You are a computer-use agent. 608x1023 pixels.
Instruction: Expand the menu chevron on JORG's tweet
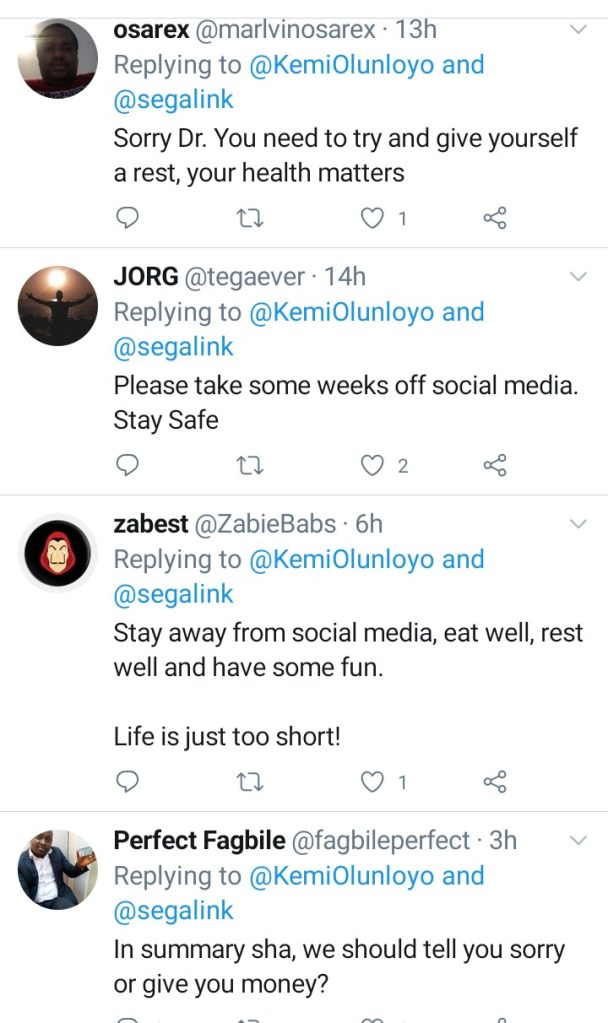pos(578,277)
